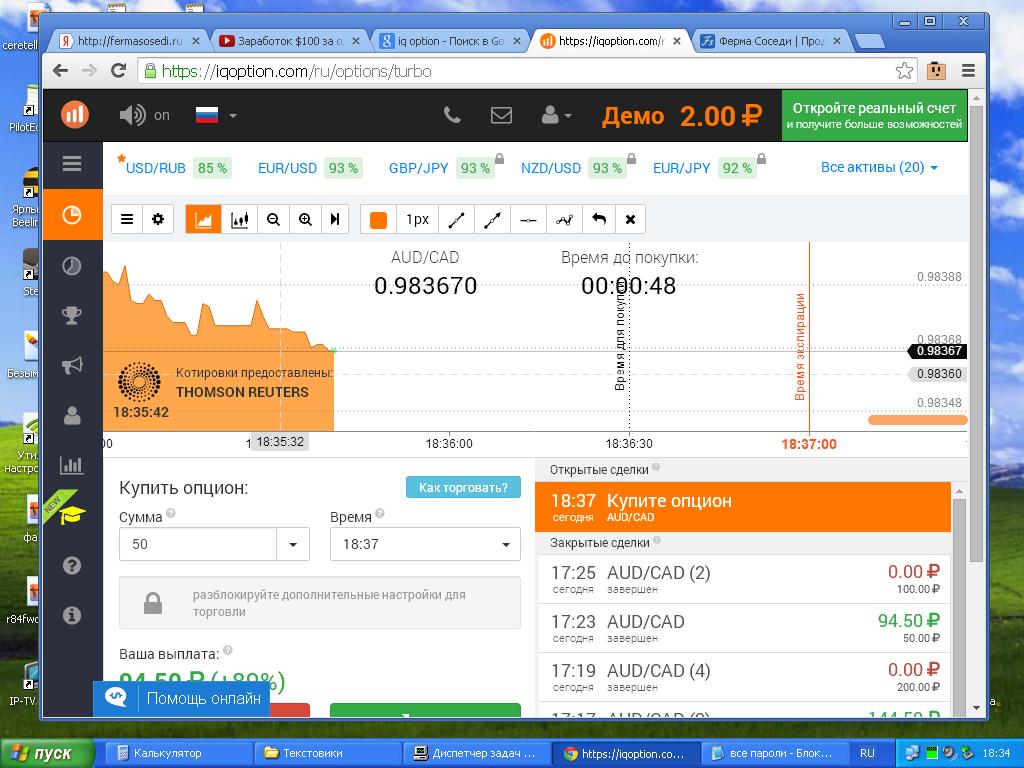
Task: Click the Сумма input with 50
Action: tap(198, 544)
